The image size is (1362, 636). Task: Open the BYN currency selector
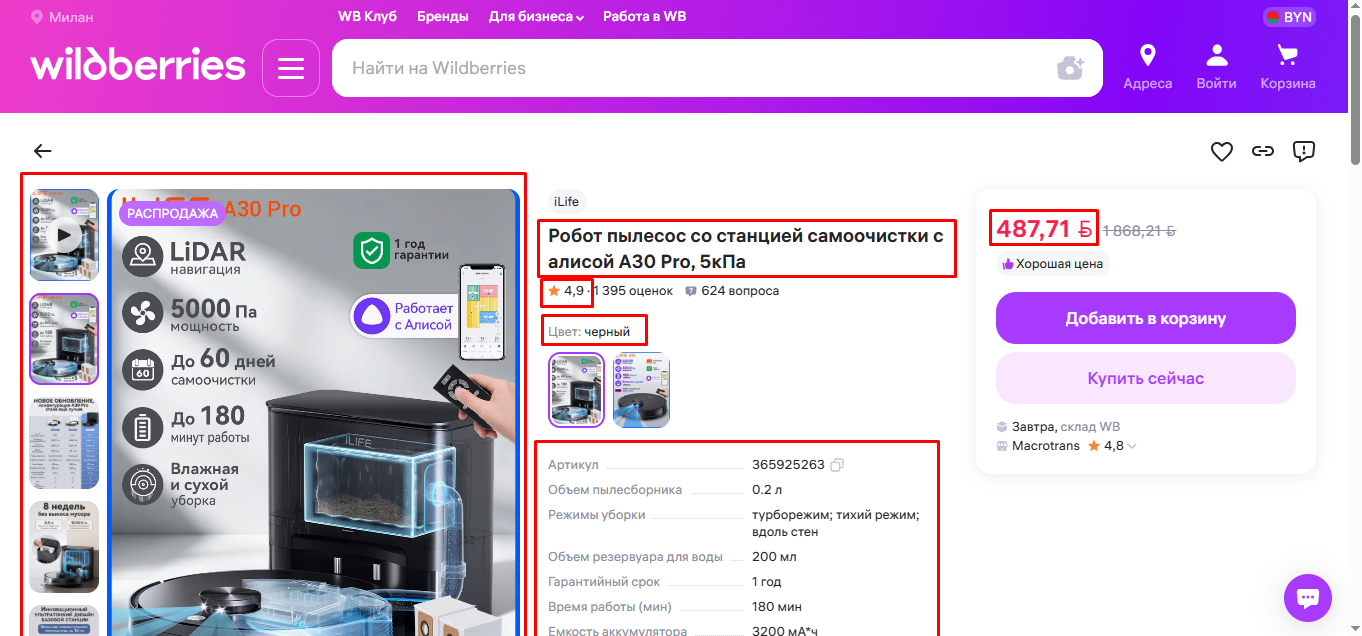pyautogui.click(x=1288, y=16)
